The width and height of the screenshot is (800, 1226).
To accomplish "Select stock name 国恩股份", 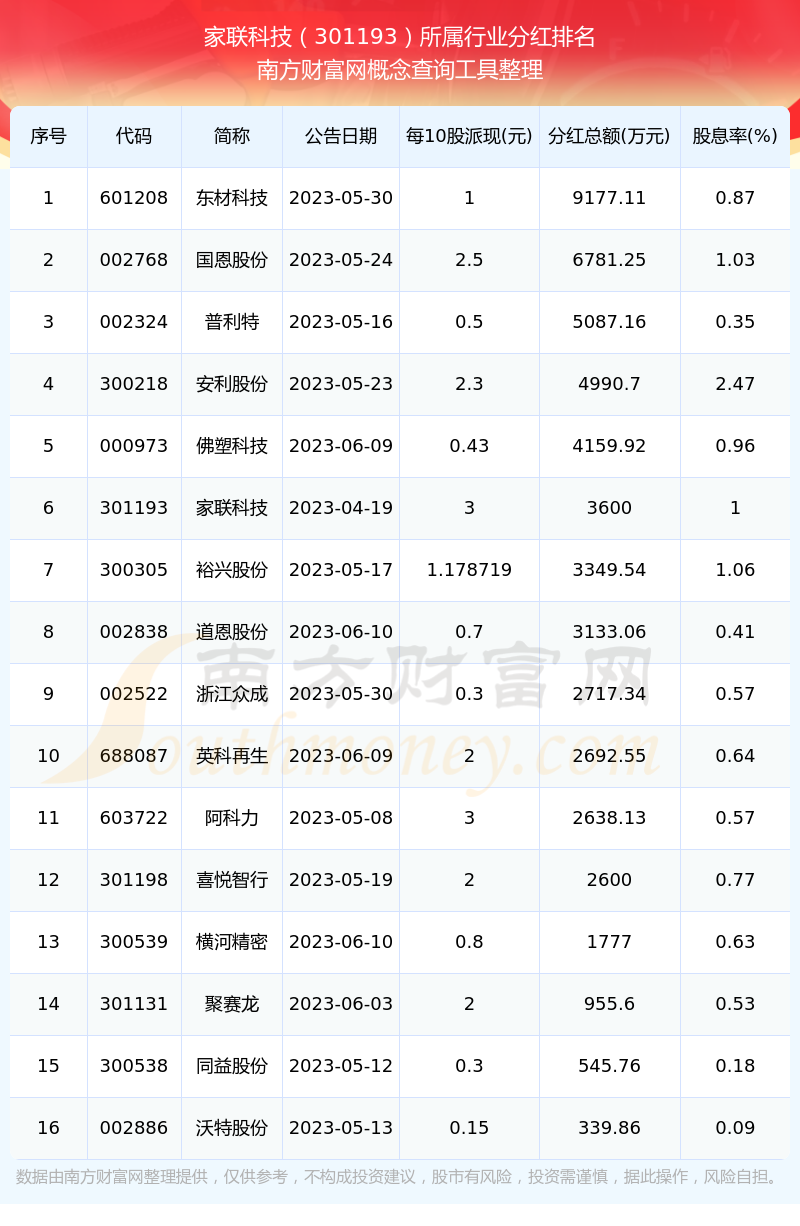I will pyautogui.click(x=232, y=260).
